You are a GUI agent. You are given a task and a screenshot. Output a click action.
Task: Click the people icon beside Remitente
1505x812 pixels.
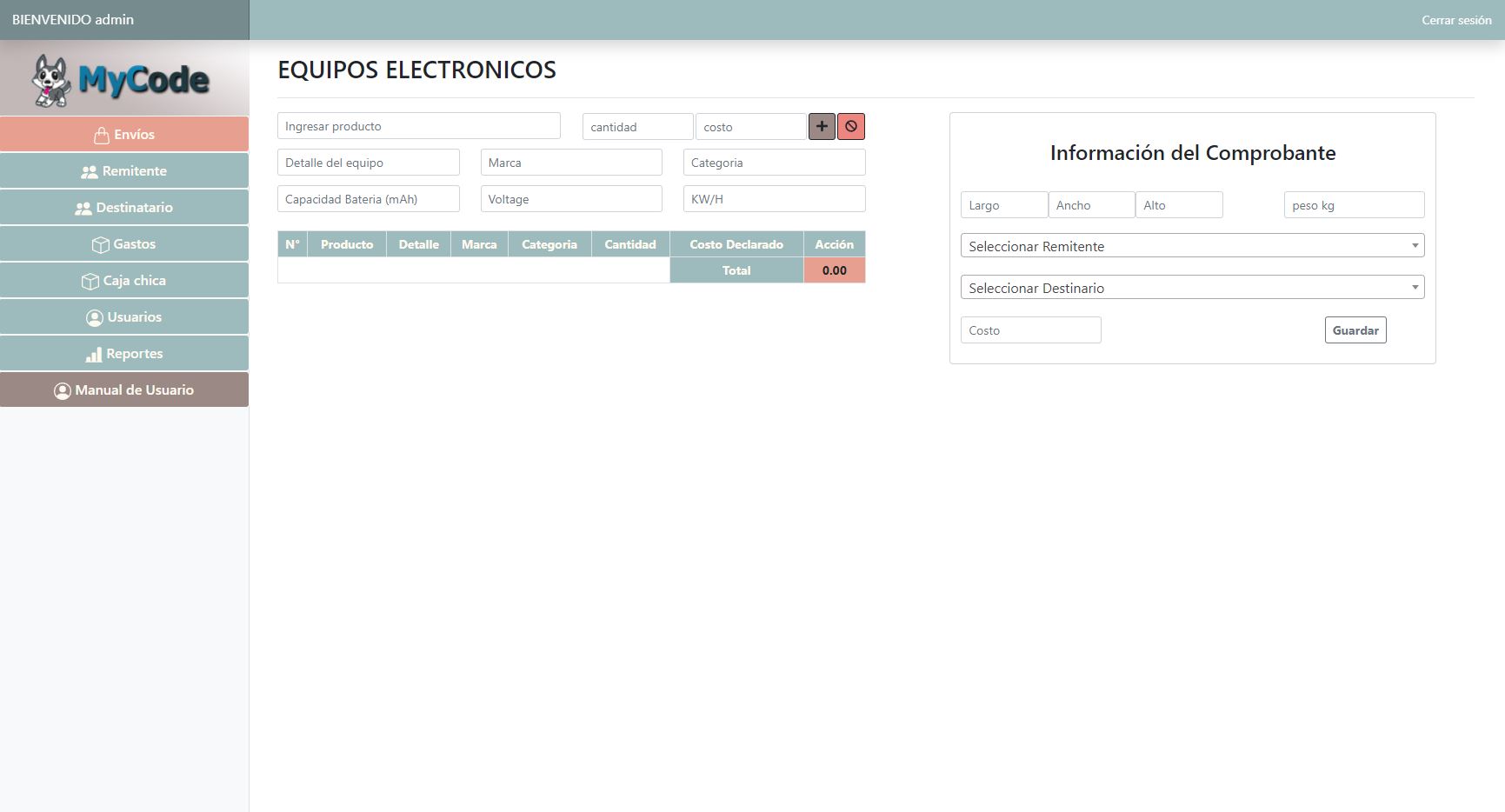point(89,172)
